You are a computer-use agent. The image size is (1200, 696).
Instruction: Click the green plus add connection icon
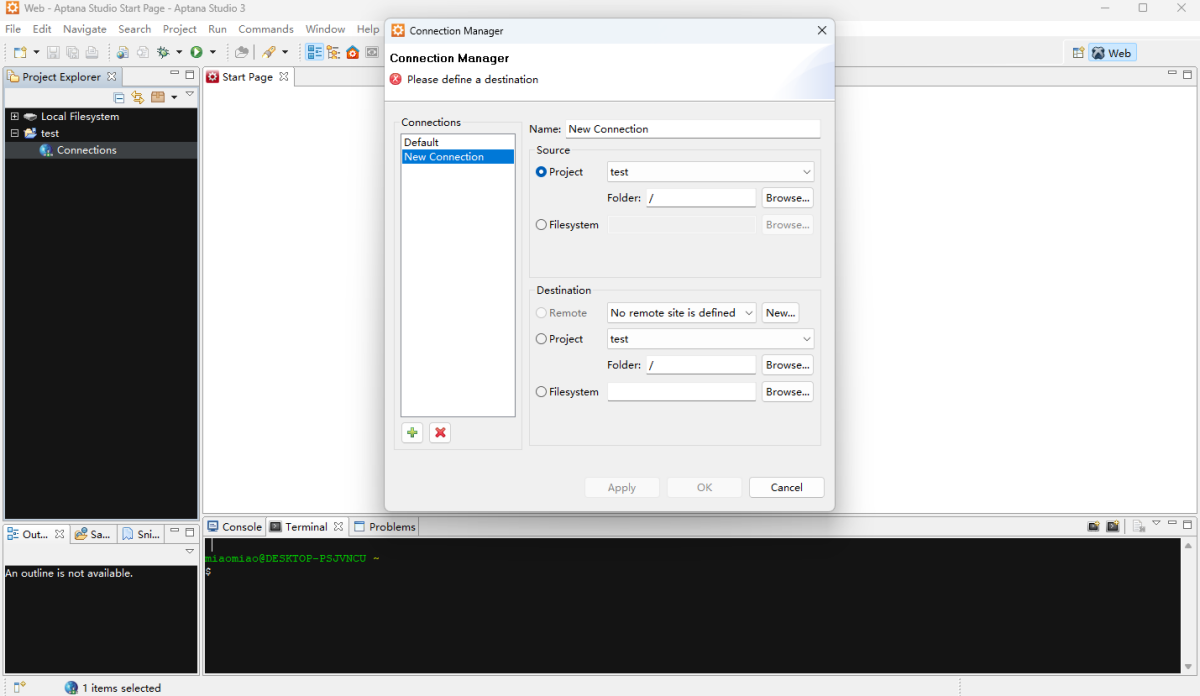(x=412, y=433)
